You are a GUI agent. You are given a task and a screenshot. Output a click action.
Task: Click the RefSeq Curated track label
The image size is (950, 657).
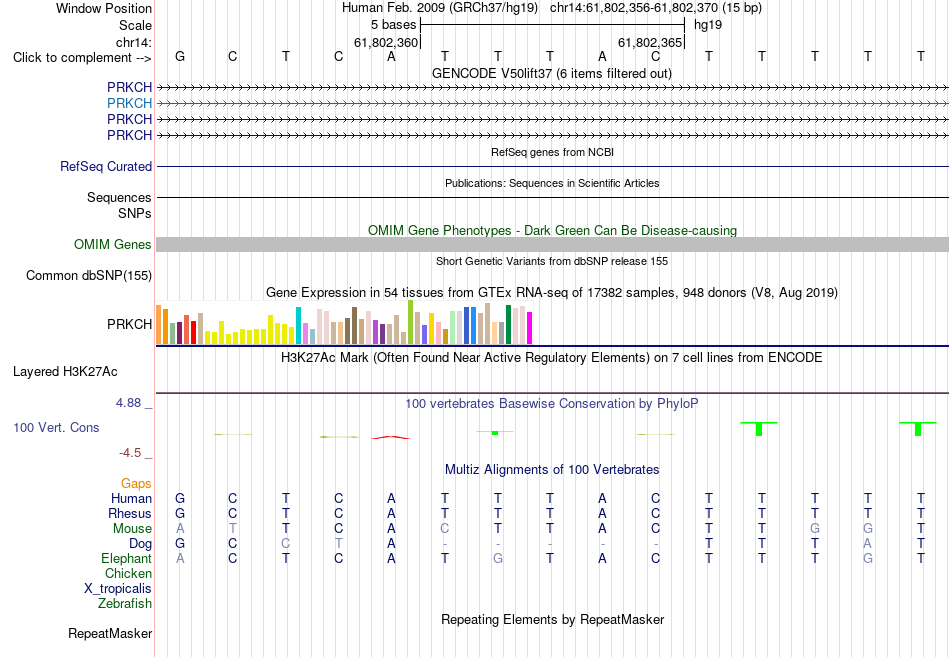click(x=106, y=166)
